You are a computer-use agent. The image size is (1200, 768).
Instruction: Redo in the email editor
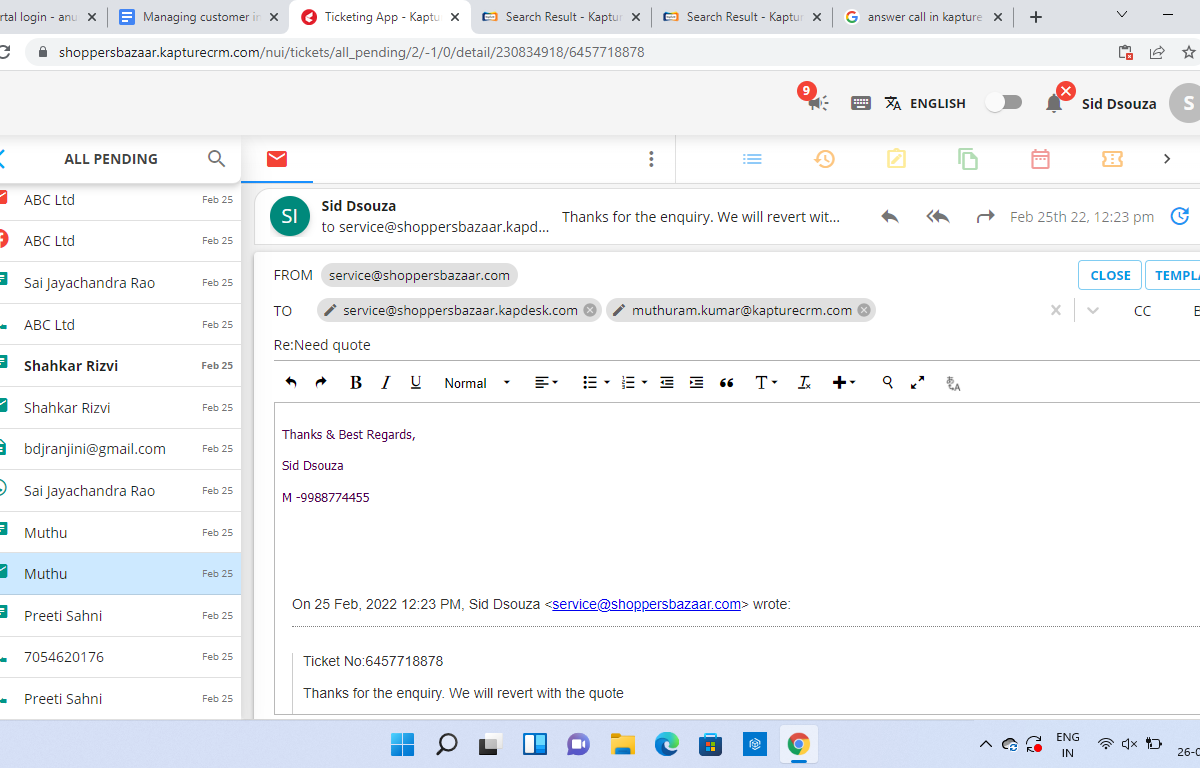[321, 382]
